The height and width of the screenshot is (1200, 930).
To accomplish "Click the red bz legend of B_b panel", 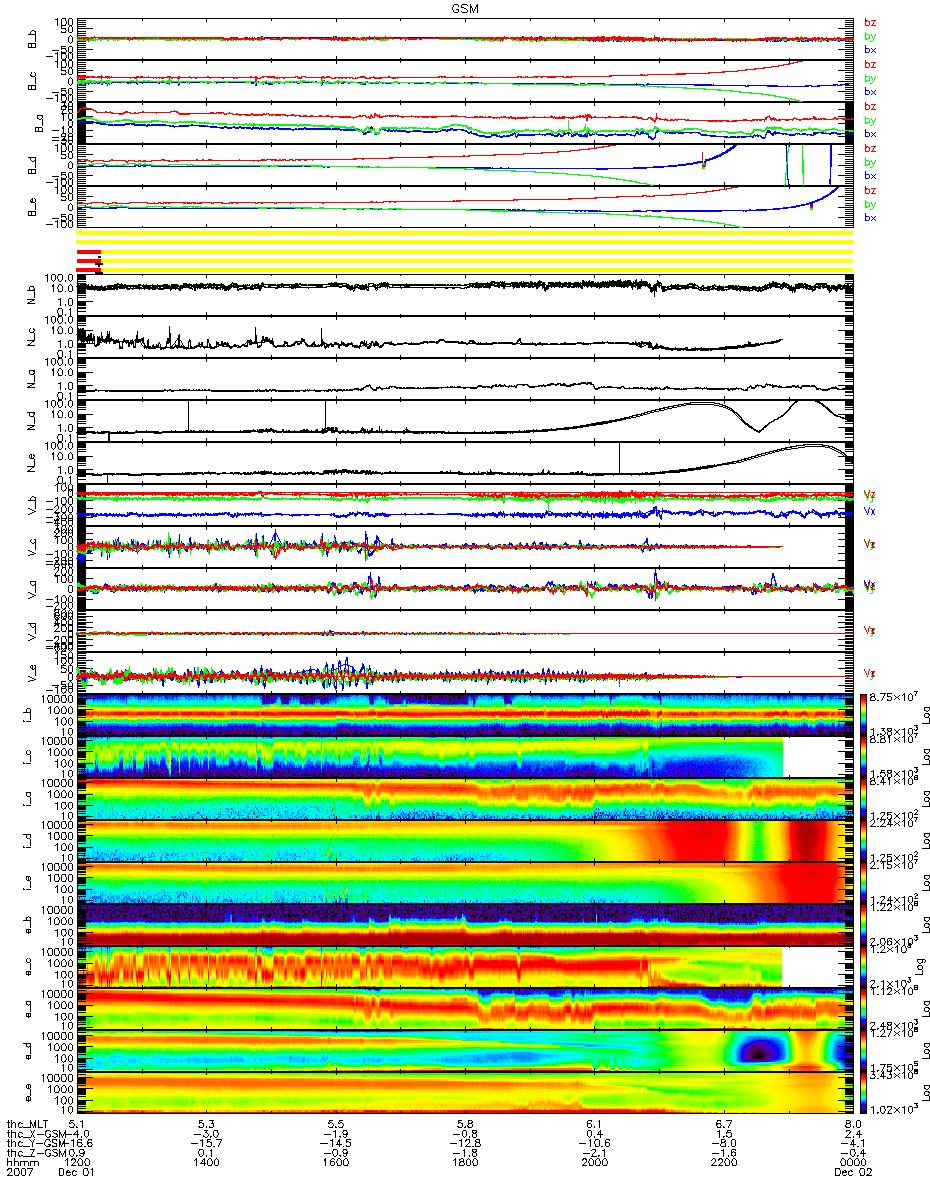I will pyautogui.click(x=870, y=22).
